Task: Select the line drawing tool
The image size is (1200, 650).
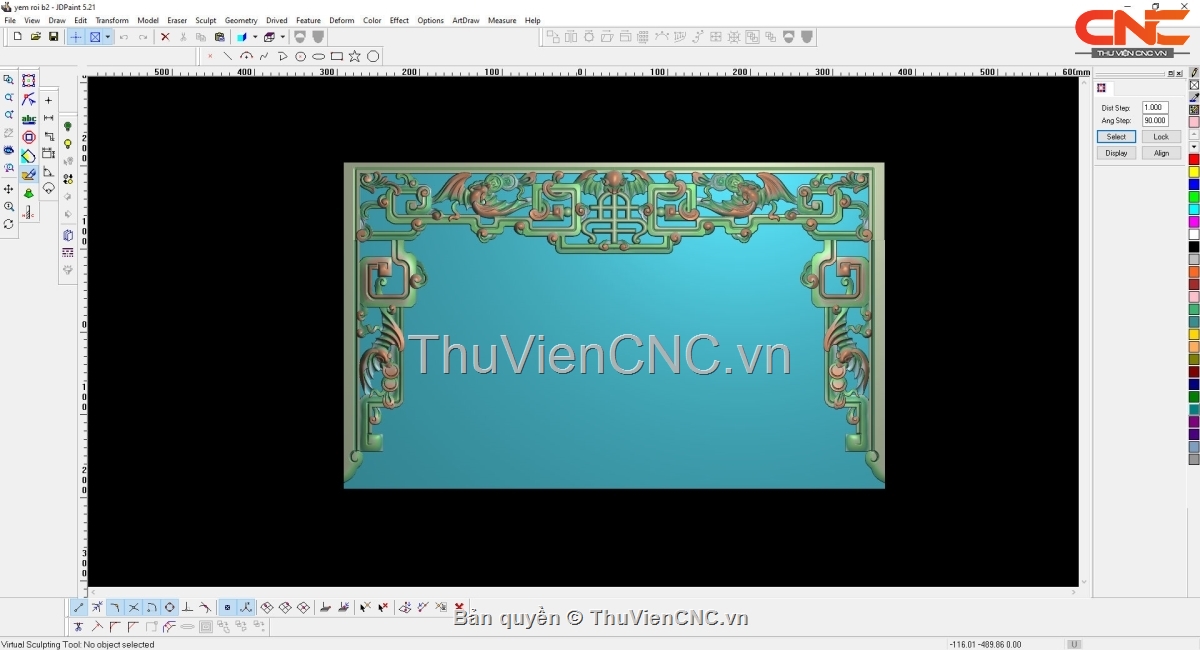Action: point(228,56)
